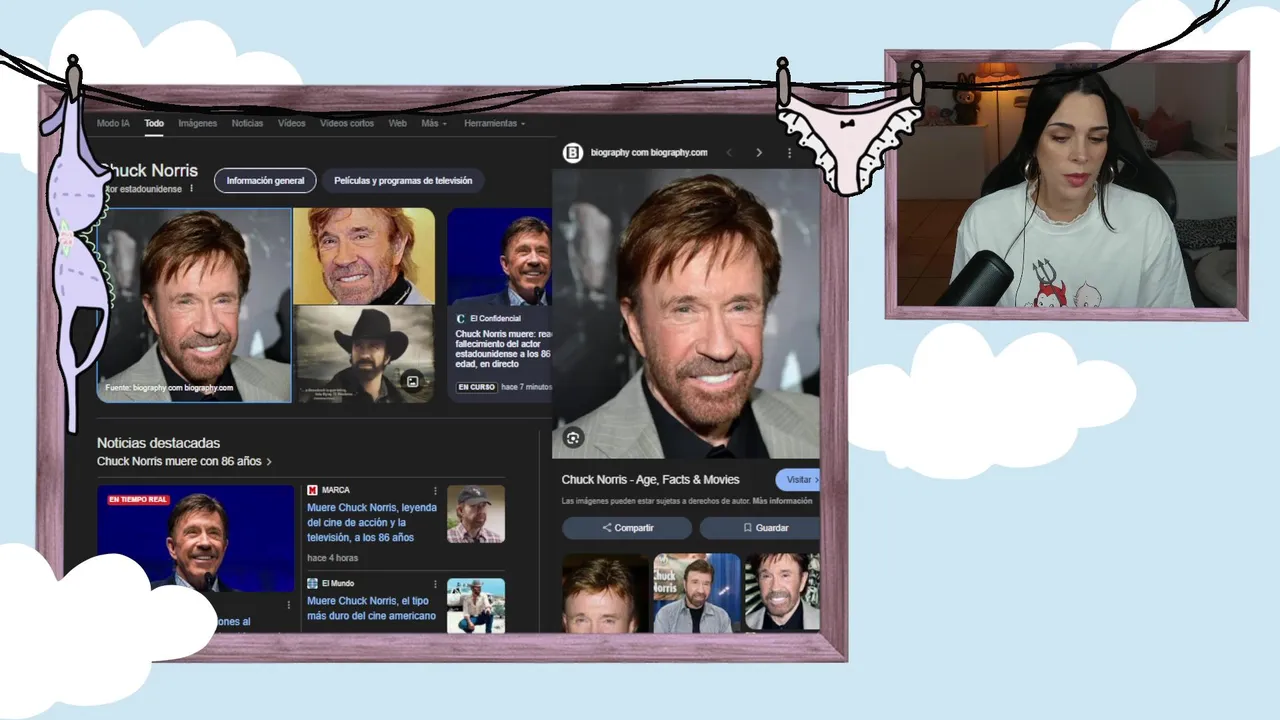This screenshot has width=1280, height=720.
Task: Click the Guardar button
Action: (760, 528)
